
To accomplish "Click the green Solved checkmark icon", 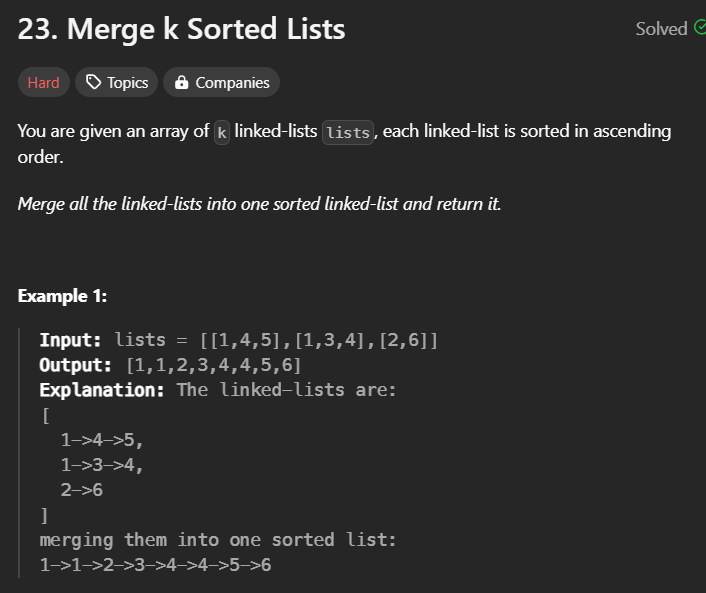I will point(699,28).
